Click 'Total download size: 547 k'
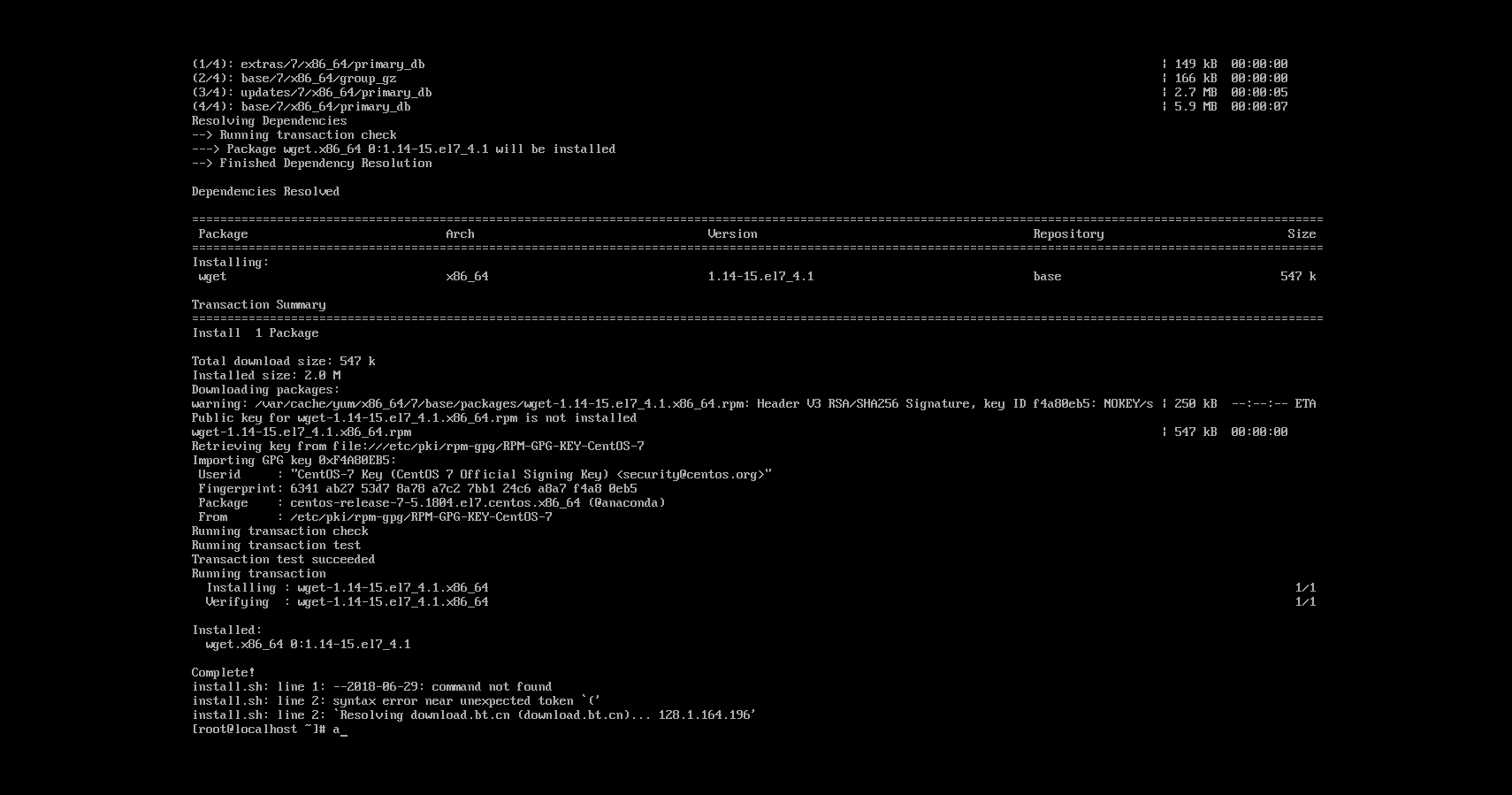The height and width of the screenshot is (795, 1512). [x=284, y=361]
